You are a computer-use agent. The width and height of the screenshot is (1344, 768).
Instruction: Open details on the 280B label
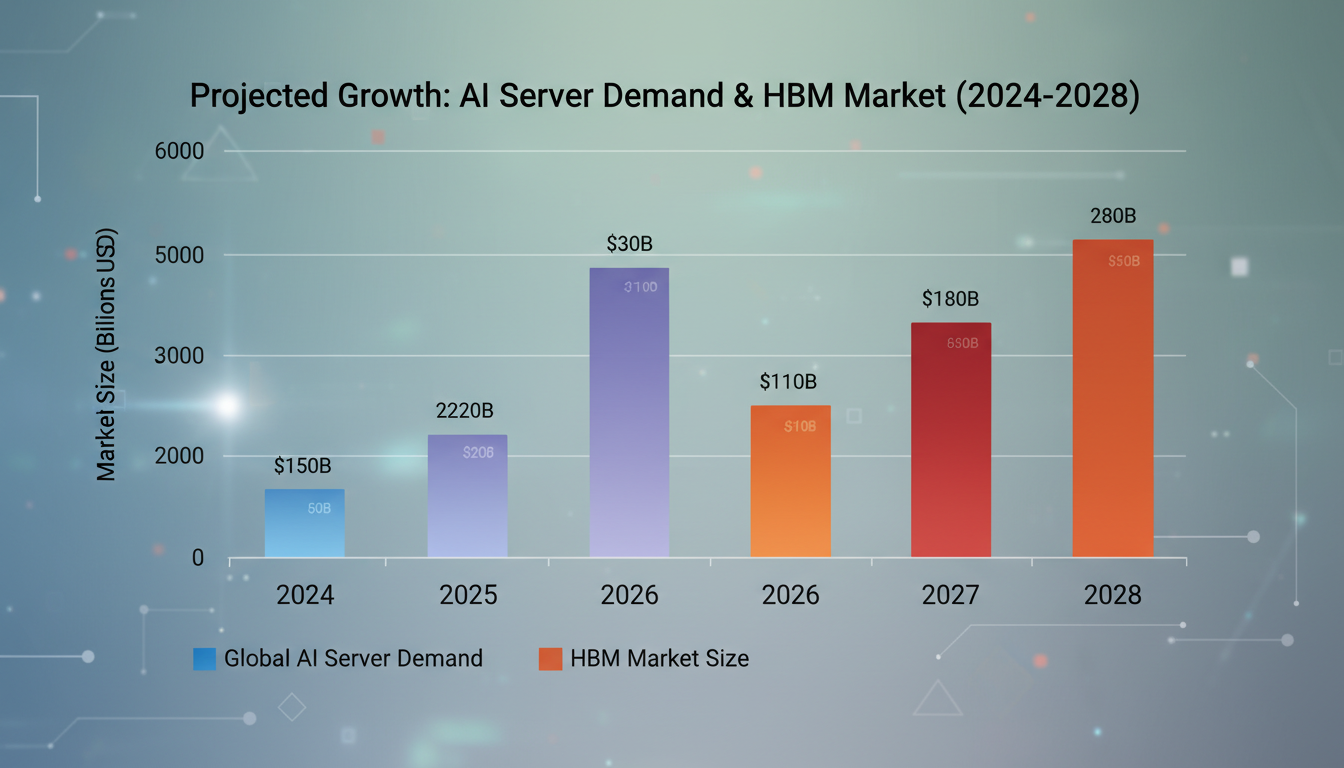tap(1112, 214)
